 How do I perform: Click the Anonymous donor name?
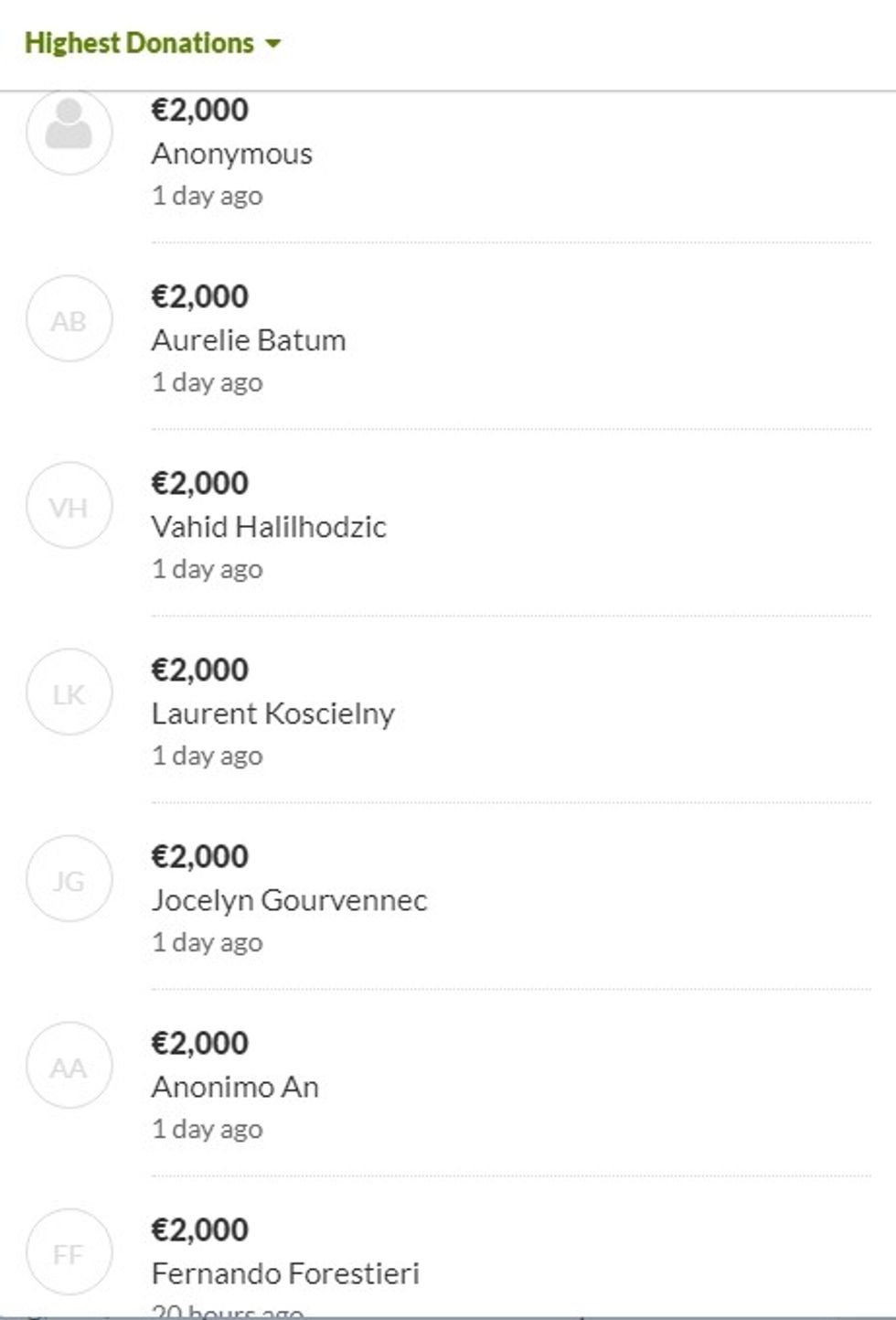pos(232,154)
